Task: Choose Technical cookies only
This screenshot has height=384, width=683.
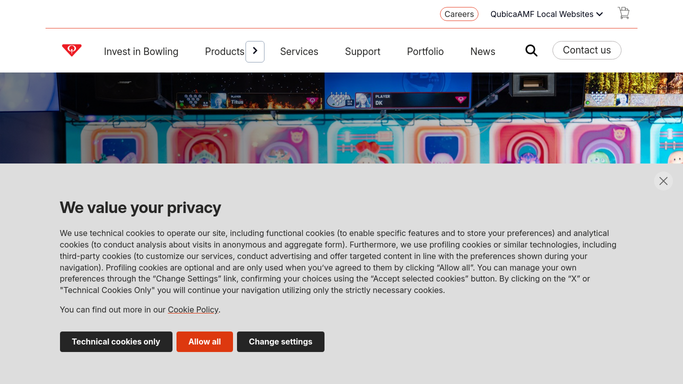Action: (116, 342)
